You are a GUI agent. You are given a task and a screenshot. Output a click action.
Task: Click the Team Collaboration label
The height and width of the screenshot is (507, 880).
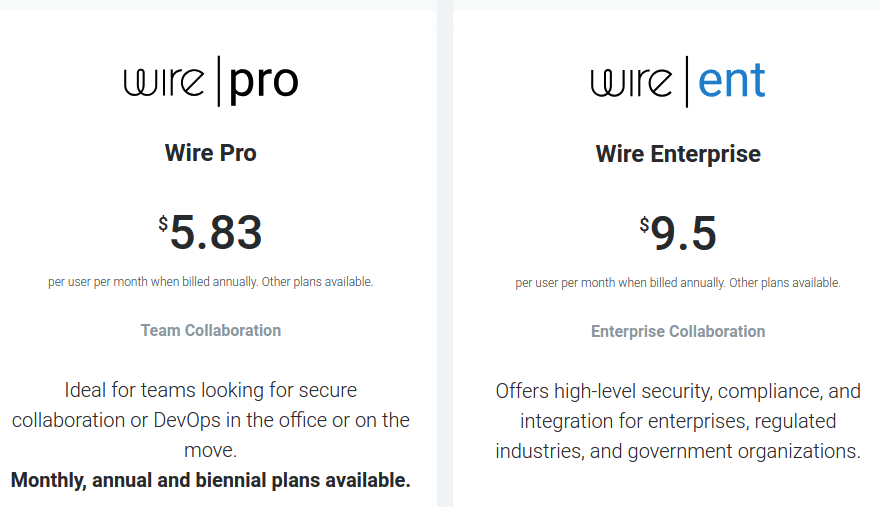(210, 330)
